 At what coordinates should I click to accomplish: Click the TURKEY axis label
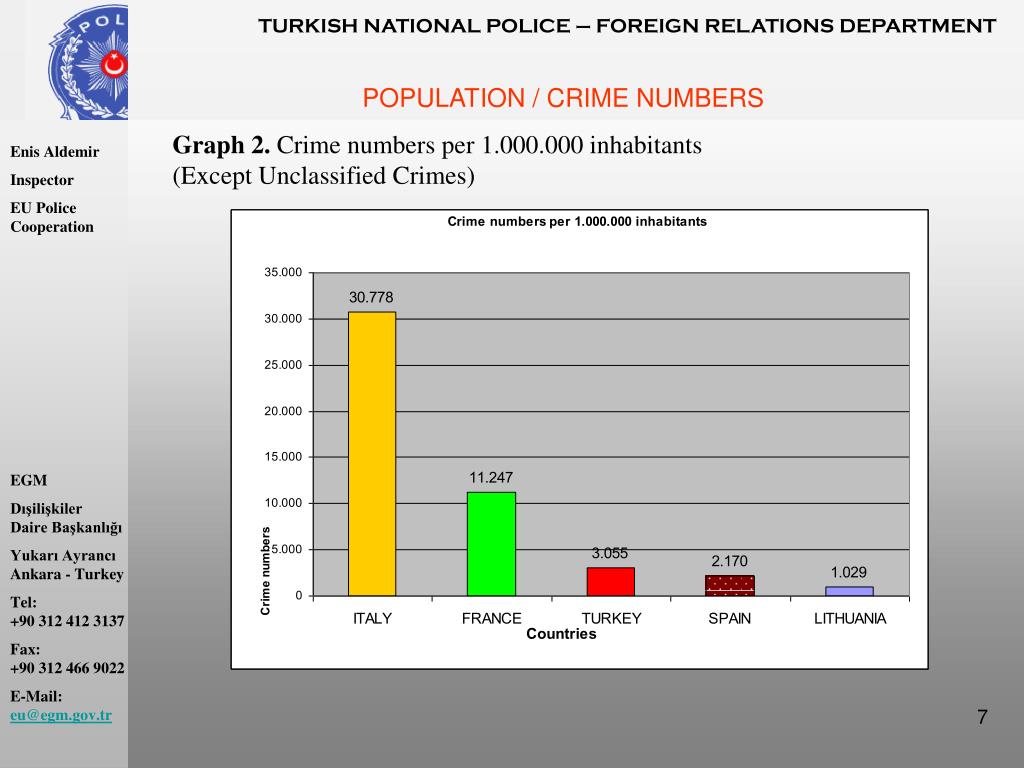point(611,618)
